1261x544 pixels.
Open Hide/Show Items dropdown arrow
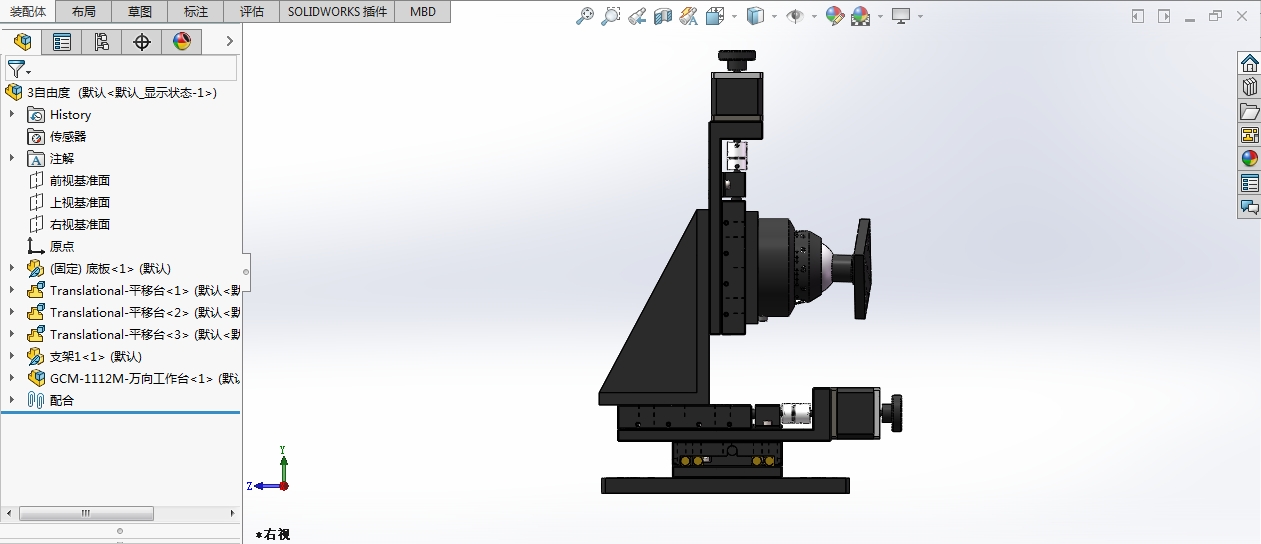814,16
